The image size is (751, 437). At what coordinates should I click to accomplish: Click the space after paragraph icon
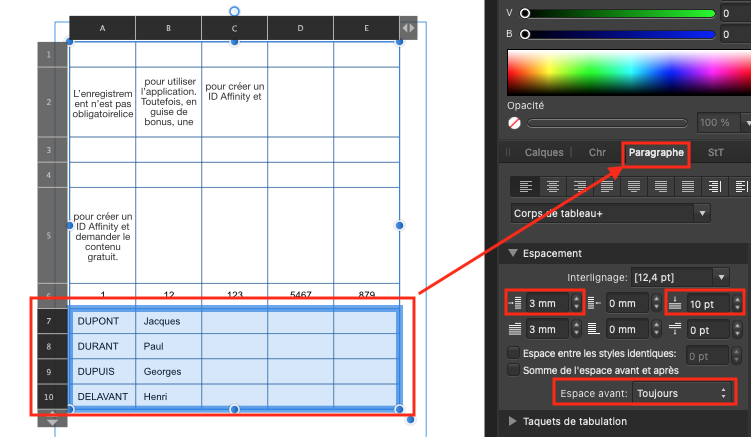(x=675, y=329)
